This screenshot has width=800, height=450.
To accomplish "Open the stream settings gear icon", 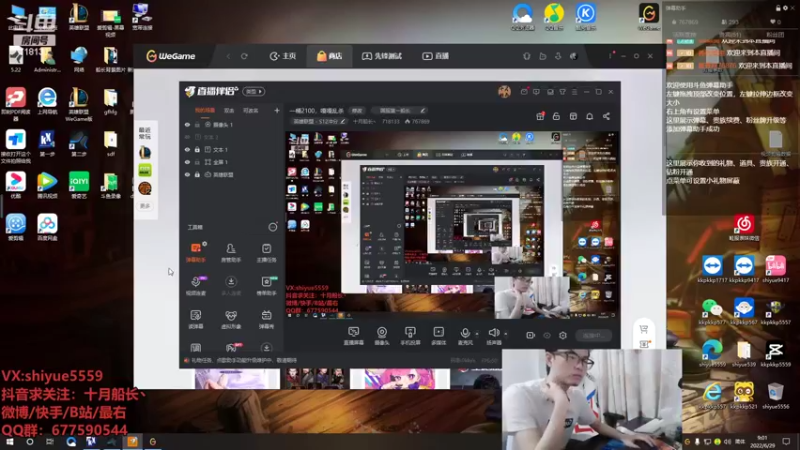I will (563, 335).
